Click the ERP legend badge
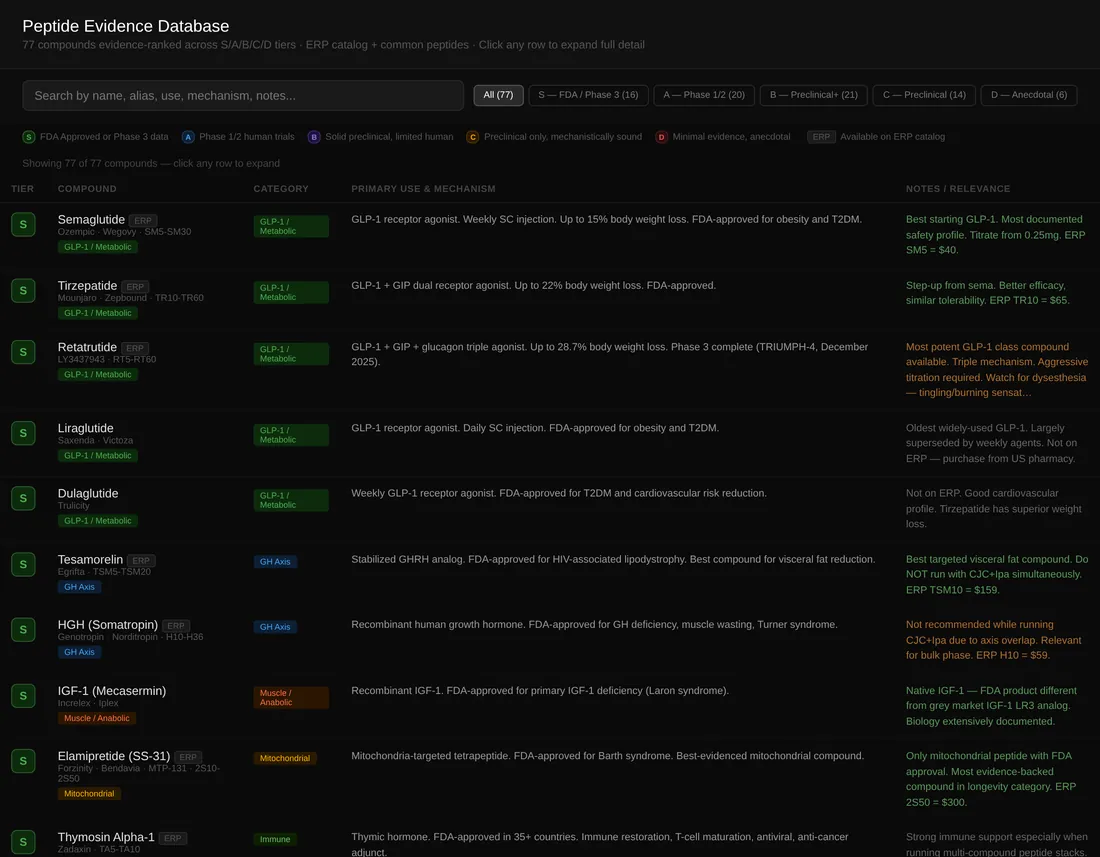This screenshot has width=1100, height=857. click(821, 137)
